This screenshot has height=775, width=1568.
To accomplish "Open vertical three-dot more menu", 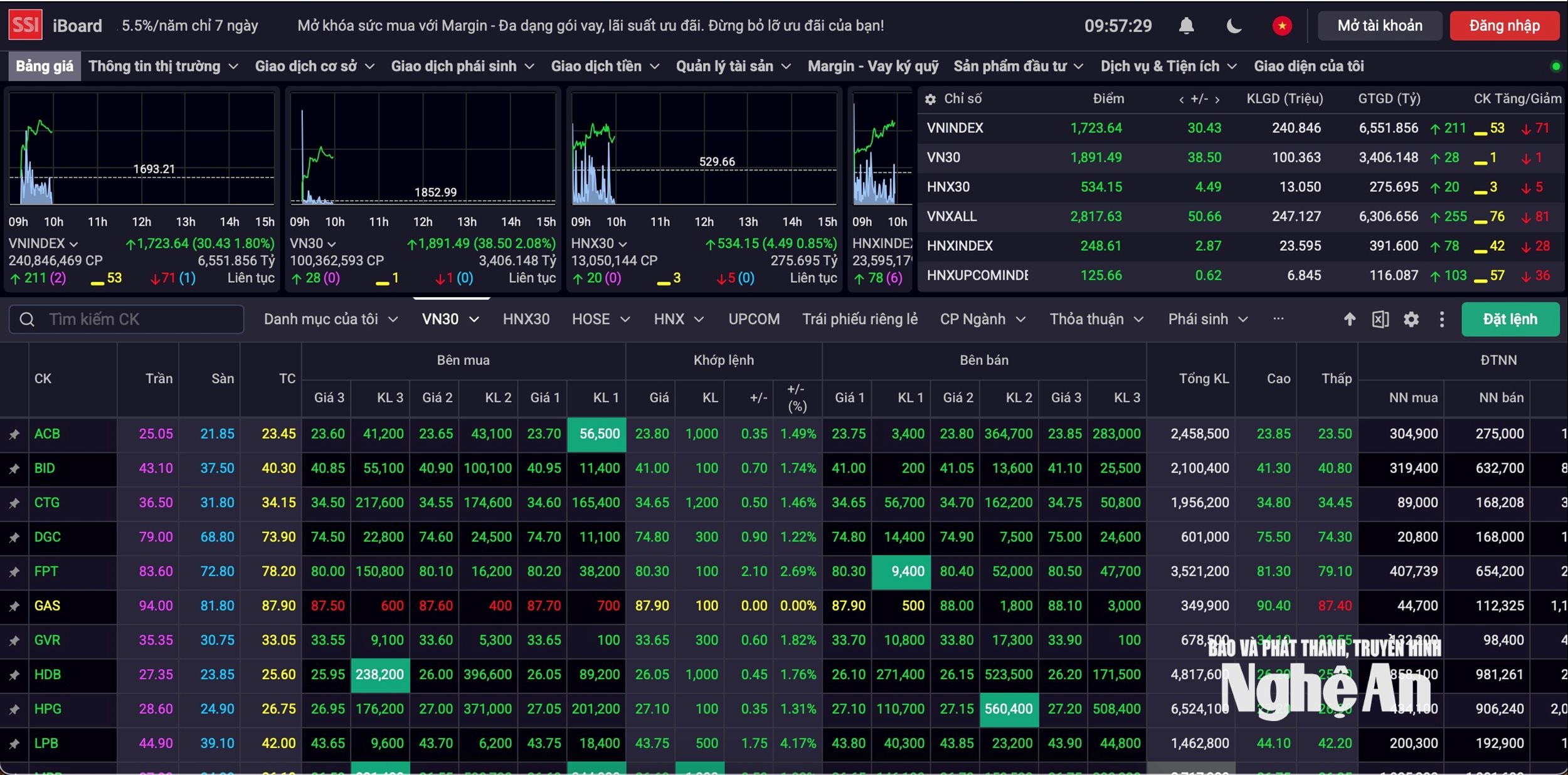I will point(1442,319).
